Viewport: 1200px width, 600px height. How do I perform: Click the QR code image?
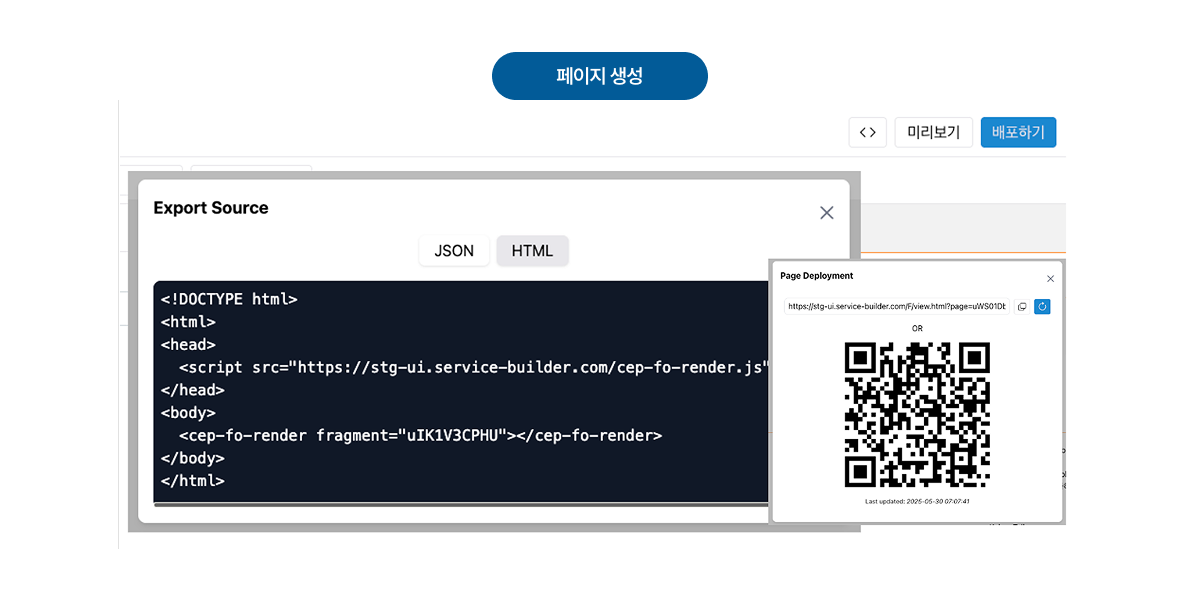tap(917, 415)
